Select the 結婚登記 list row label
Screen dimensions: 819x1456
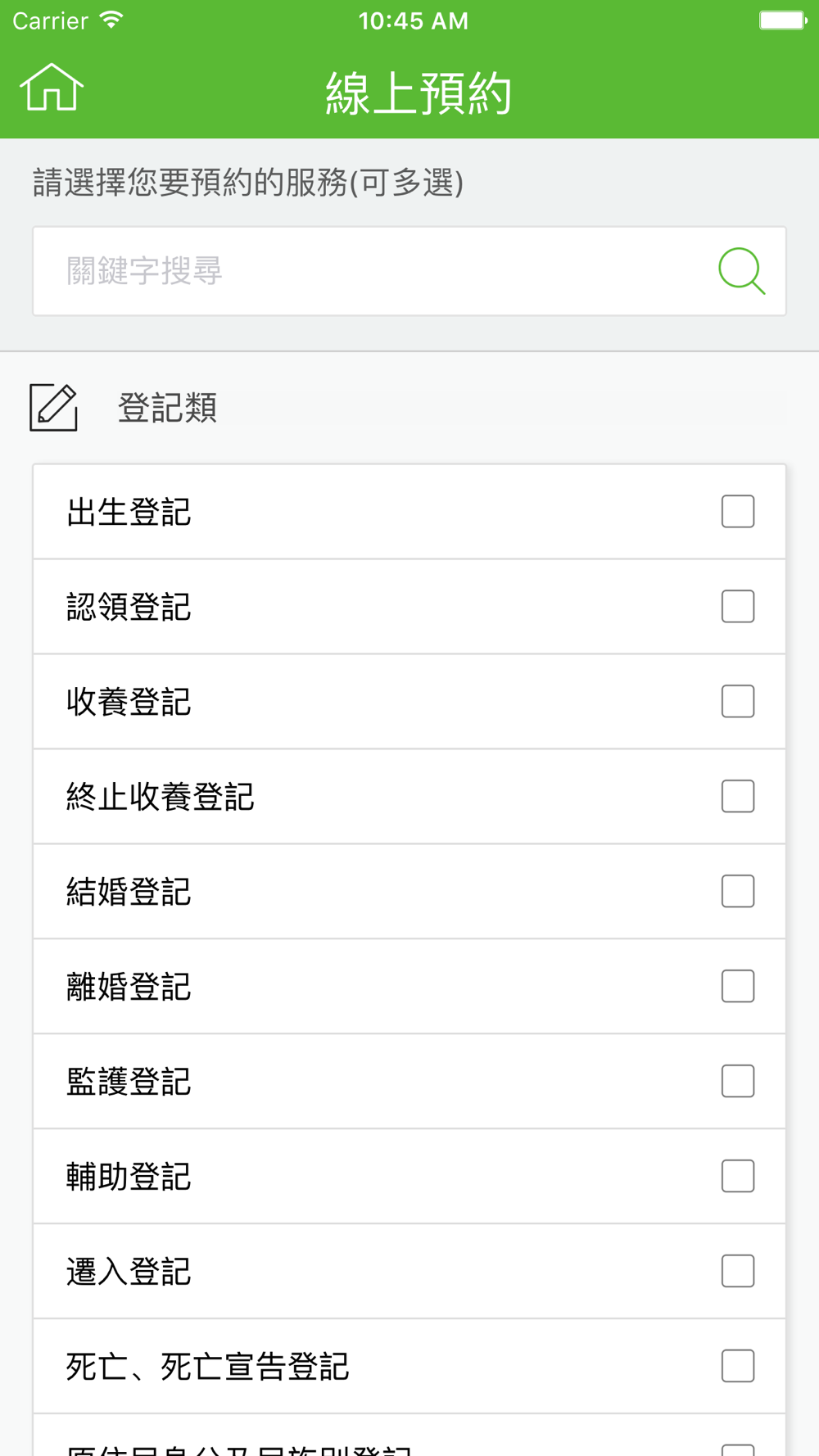tap(129, 892)
